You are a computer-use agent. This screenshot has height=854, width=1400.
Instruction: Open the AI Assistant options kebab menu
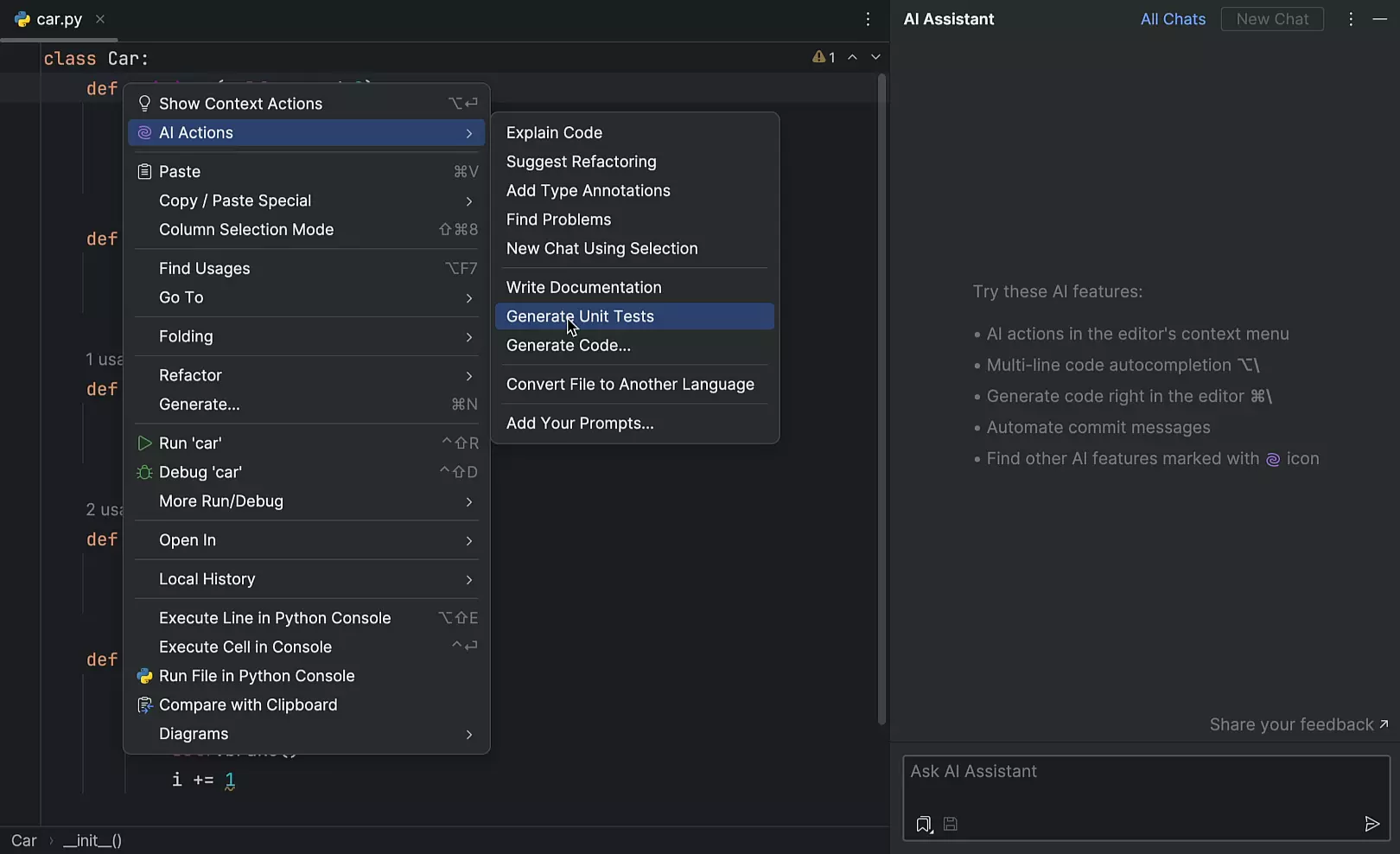[x=1350, y=18]
